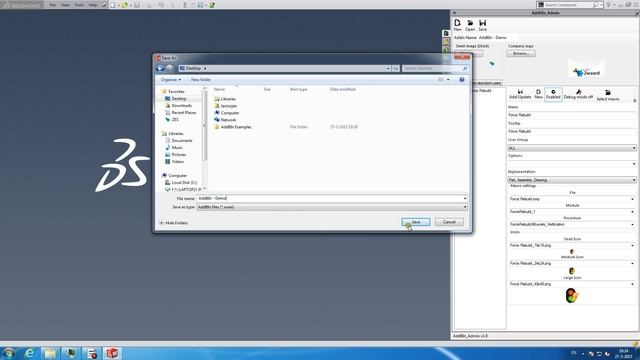The height and width of the screenshot is (360, 640).
Task: Open the Procedure dropdown
Action: (571, 224)
